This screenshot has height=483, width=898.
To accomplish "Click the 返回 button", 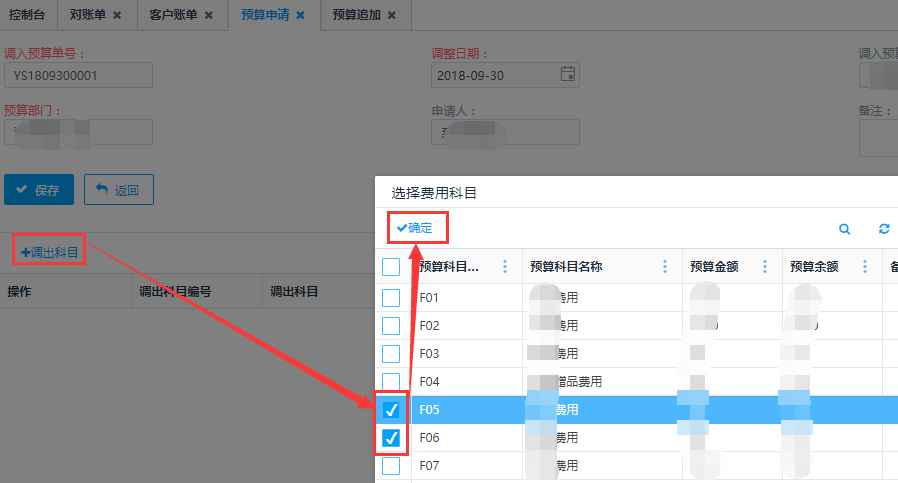I will 118,189.
